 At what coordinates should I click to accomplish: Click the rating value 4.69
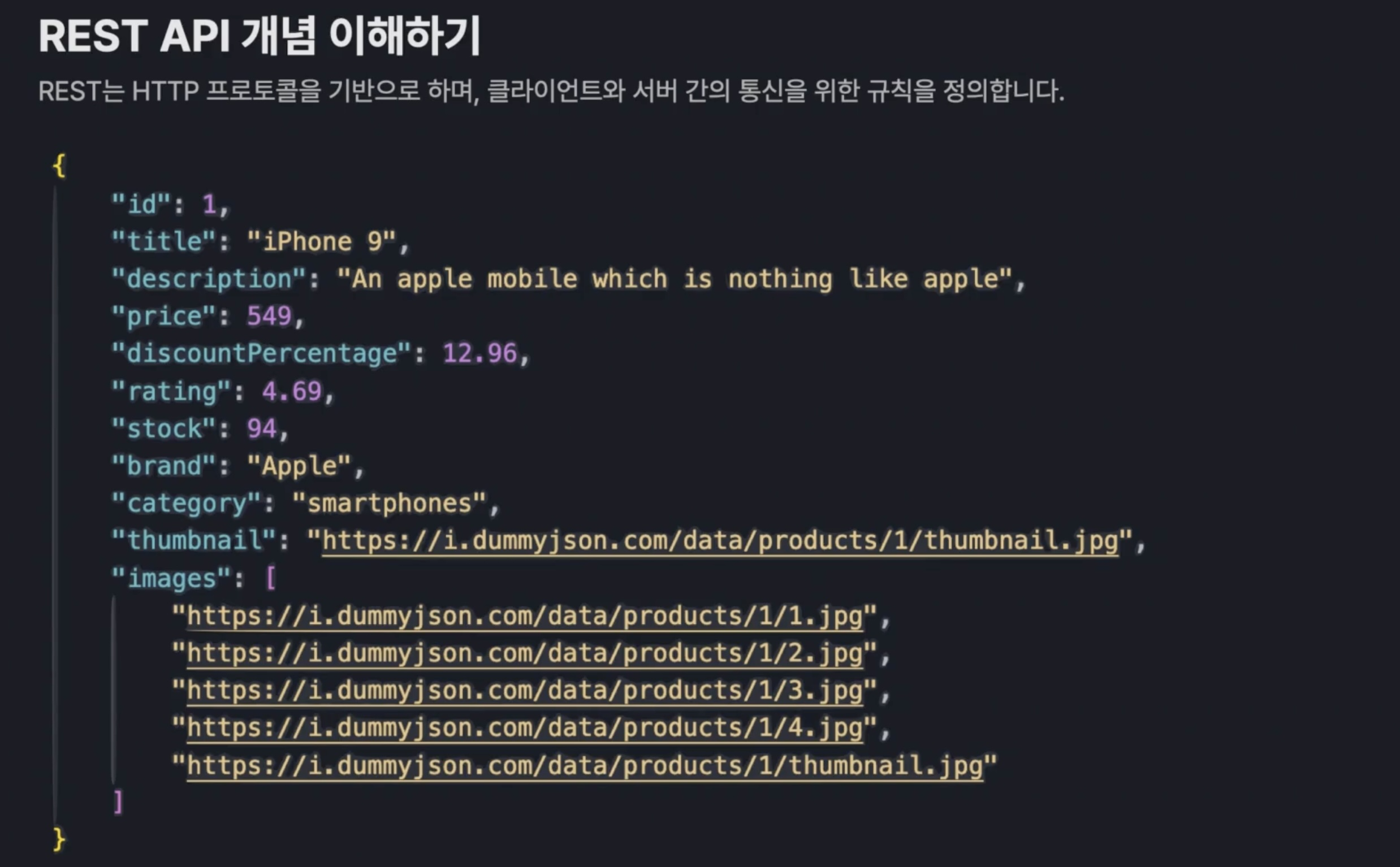point(291,391)
